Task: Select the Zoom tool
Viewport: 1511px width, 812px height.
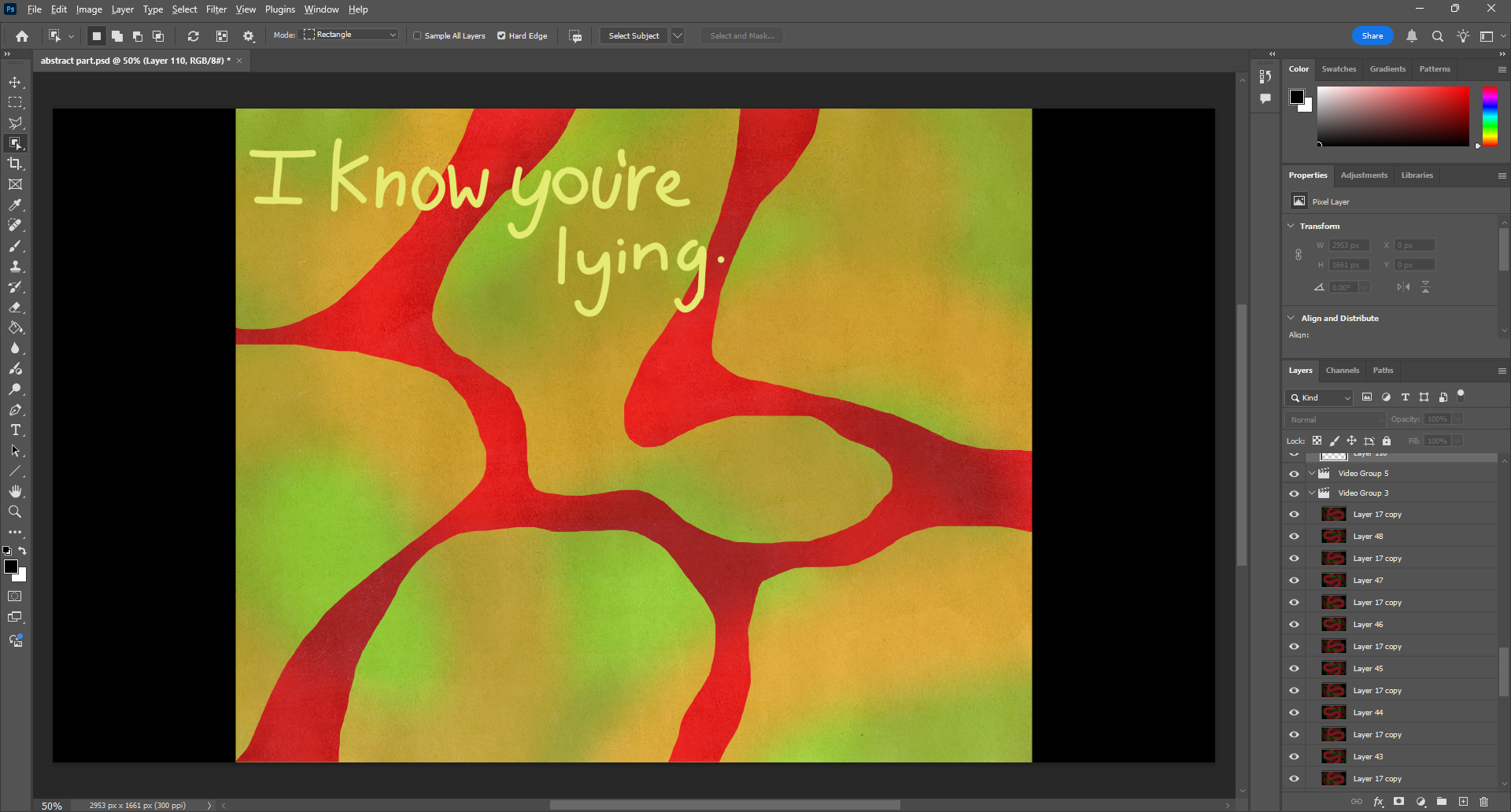Action: [x=15, y=511]
